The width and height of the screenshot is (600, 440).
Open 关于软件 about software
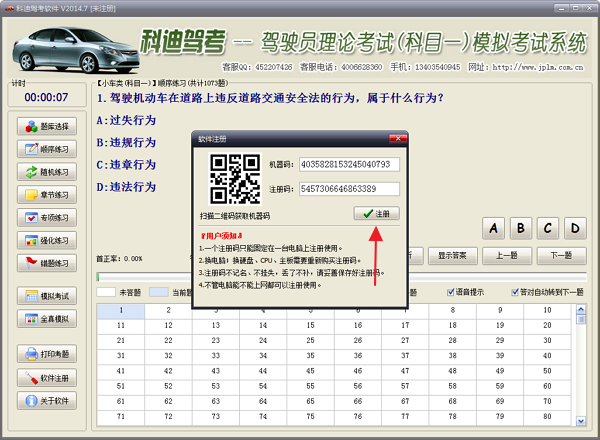click(47, 401)
